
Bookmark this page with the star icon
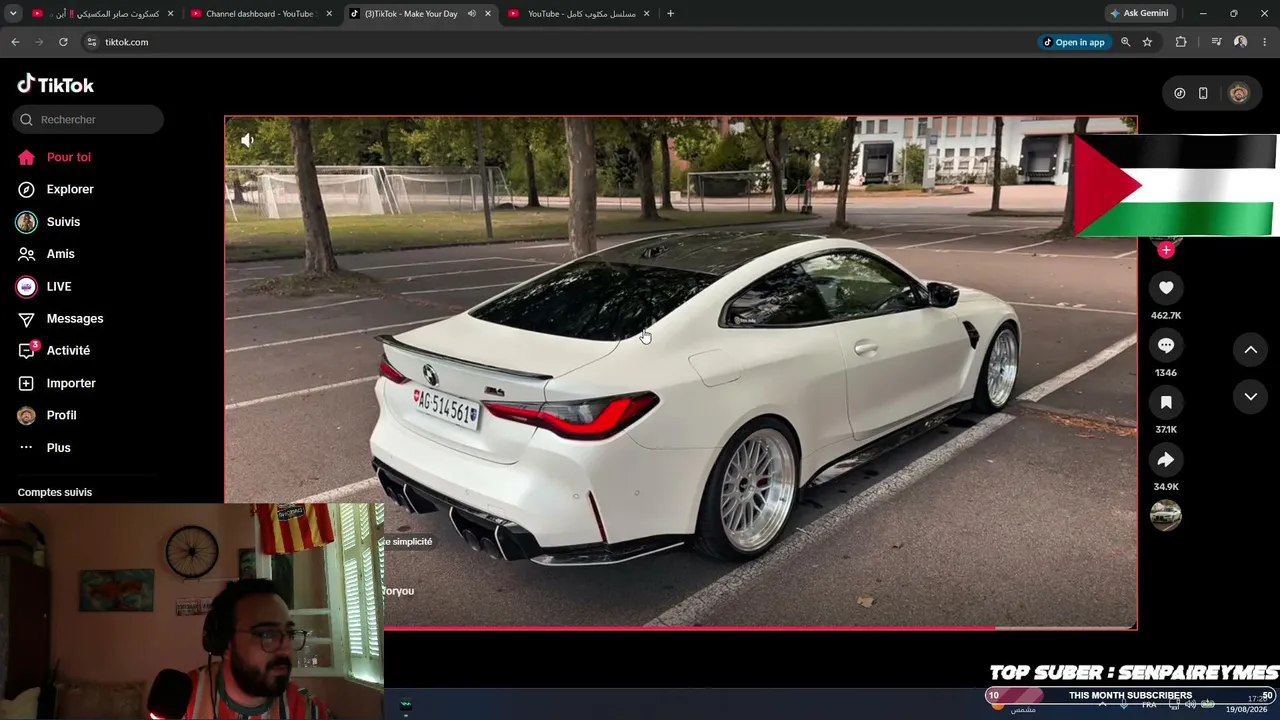(1147, 42)
